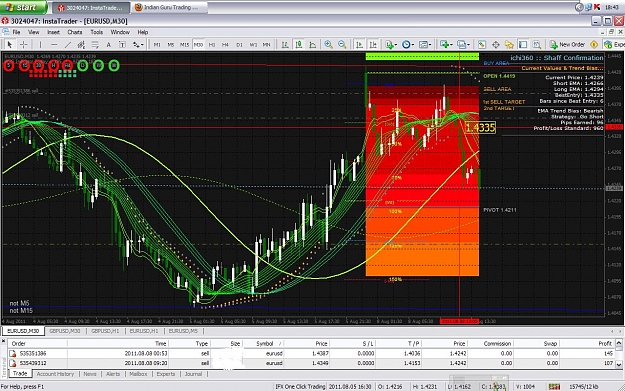
Task: Set timeframe to H1
Action: (212, 45)
